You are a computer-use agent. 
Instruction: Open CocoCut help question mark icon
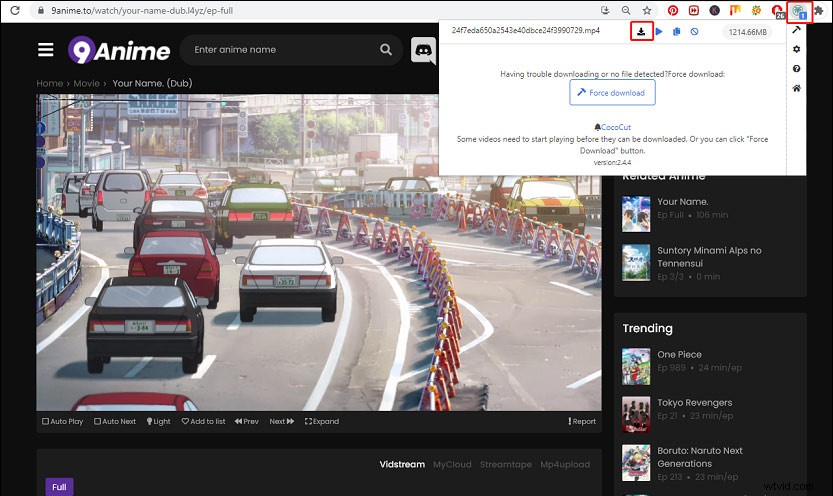click(796, 69)
